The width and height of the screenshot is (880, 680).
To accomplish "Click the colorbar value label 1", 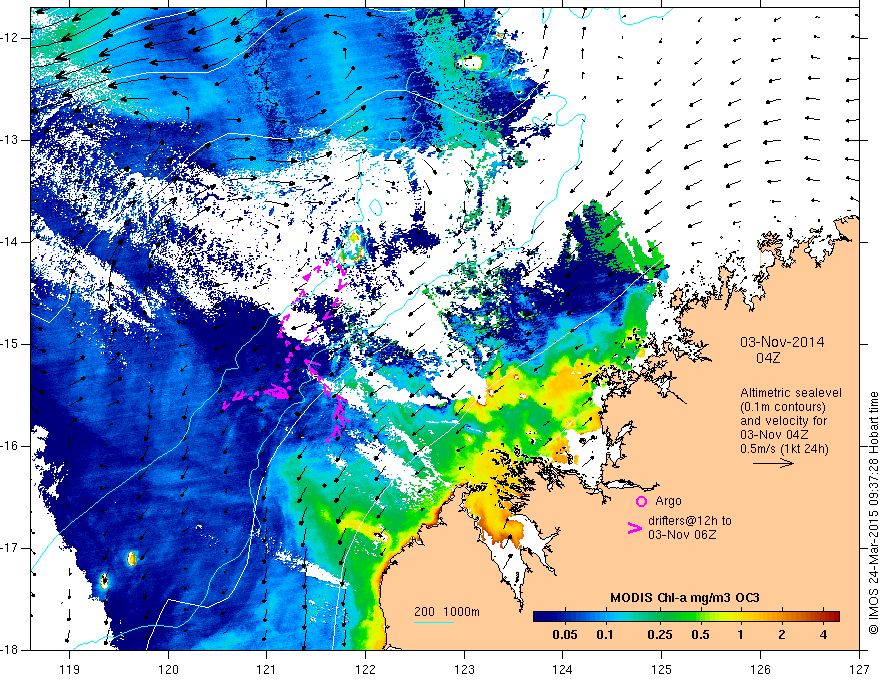I will (741, 635).
